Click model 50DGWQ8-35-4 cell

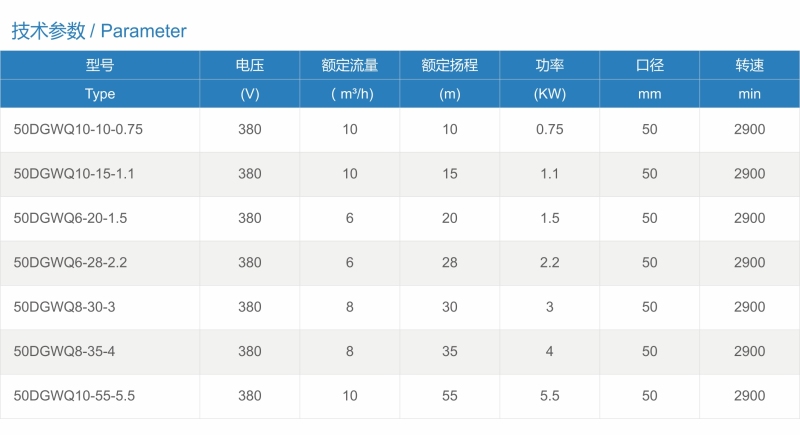coord(100,351)
